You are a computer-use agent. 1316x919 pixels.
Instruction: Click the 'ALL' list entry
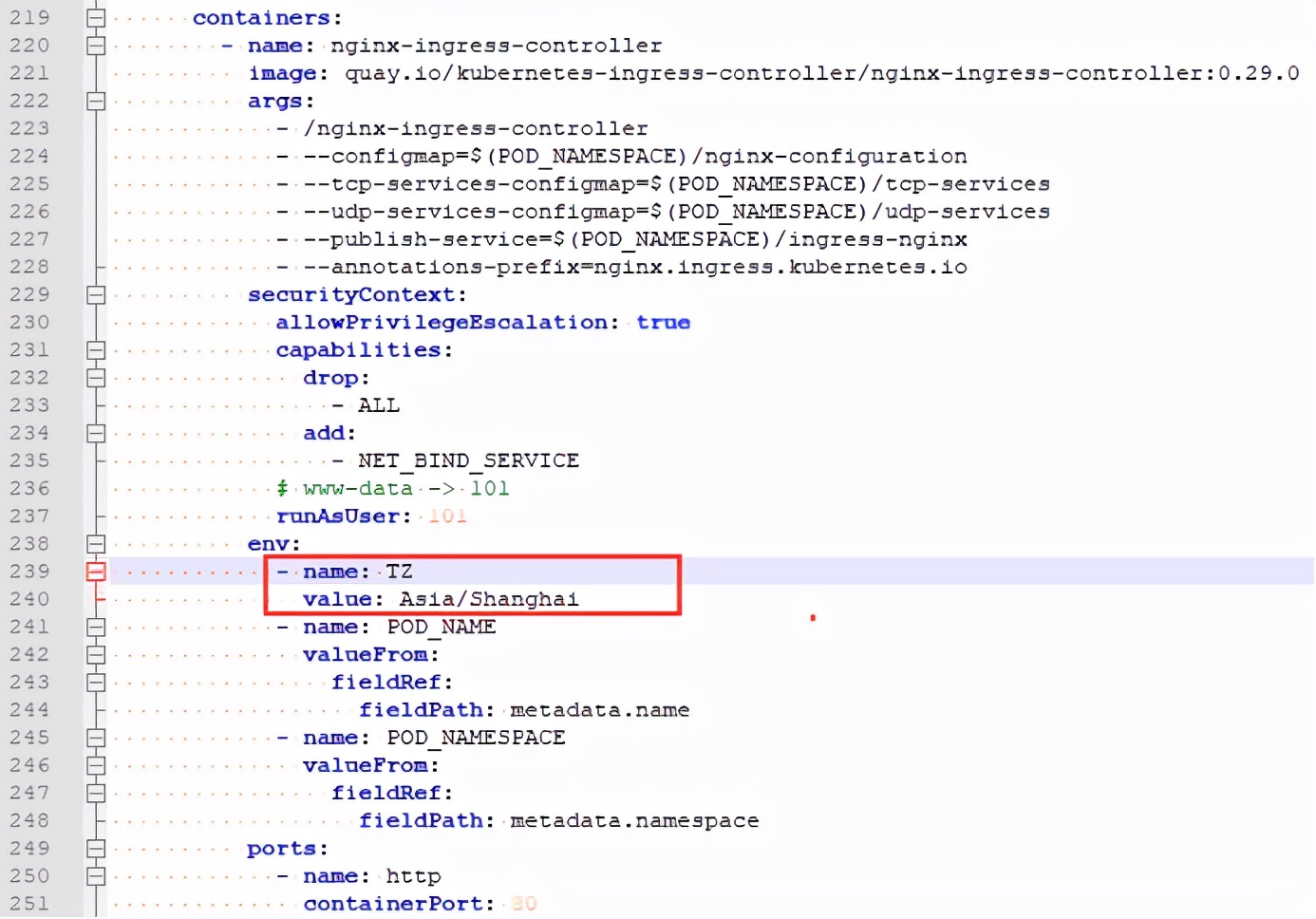tap(379, 405)
